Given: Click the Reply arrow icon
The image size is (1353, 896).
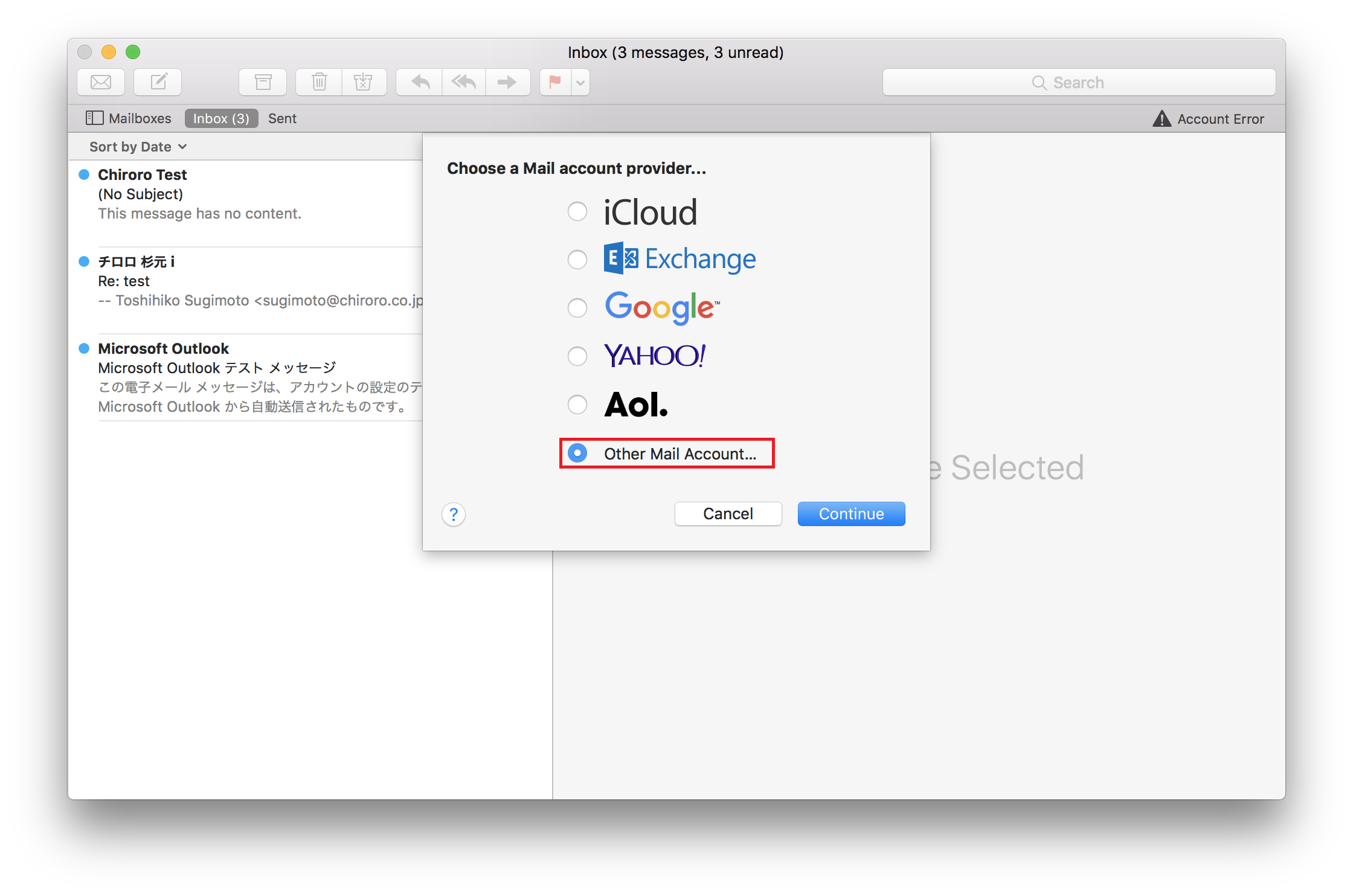Looking at the screenshot, I should pyautogui.click(x=420, y=82).
